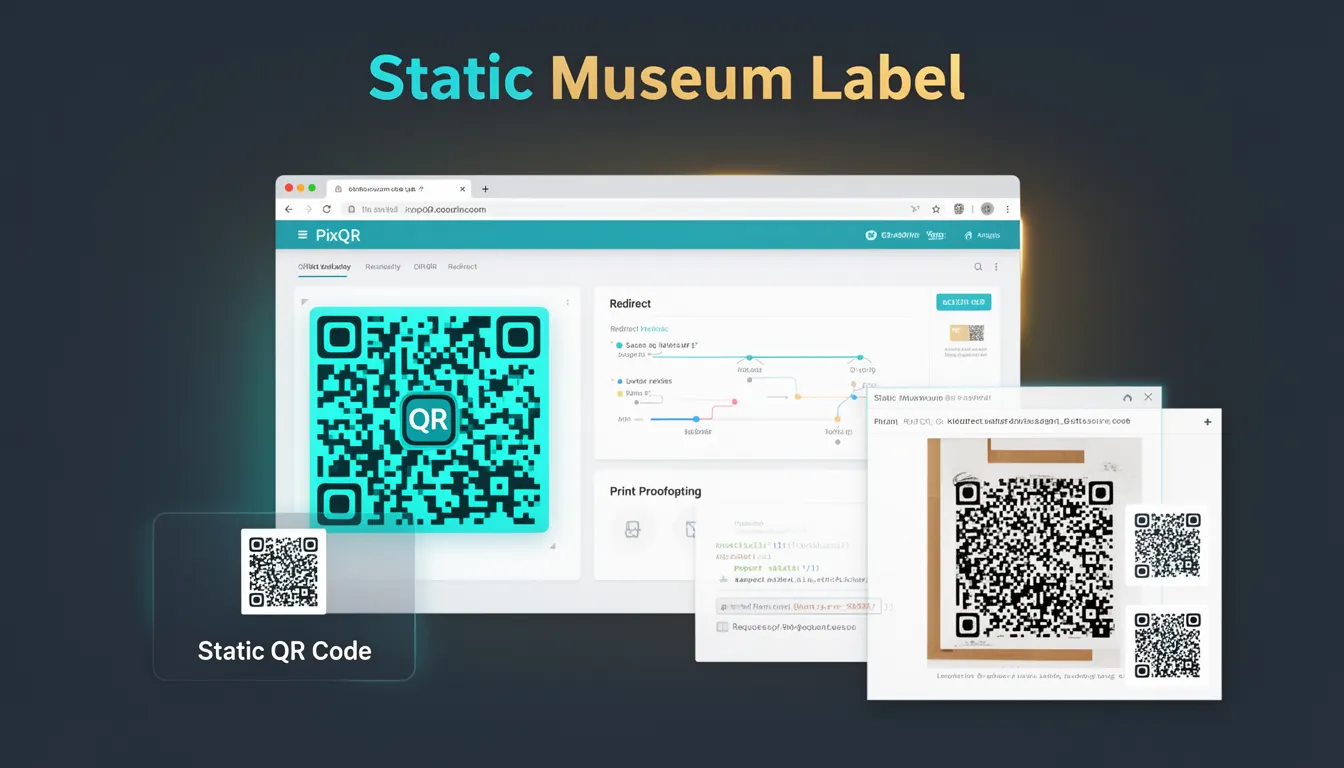Click the large teal QR code preview
The height and width of the screenshot is (768, 1344).
(429, 419)
